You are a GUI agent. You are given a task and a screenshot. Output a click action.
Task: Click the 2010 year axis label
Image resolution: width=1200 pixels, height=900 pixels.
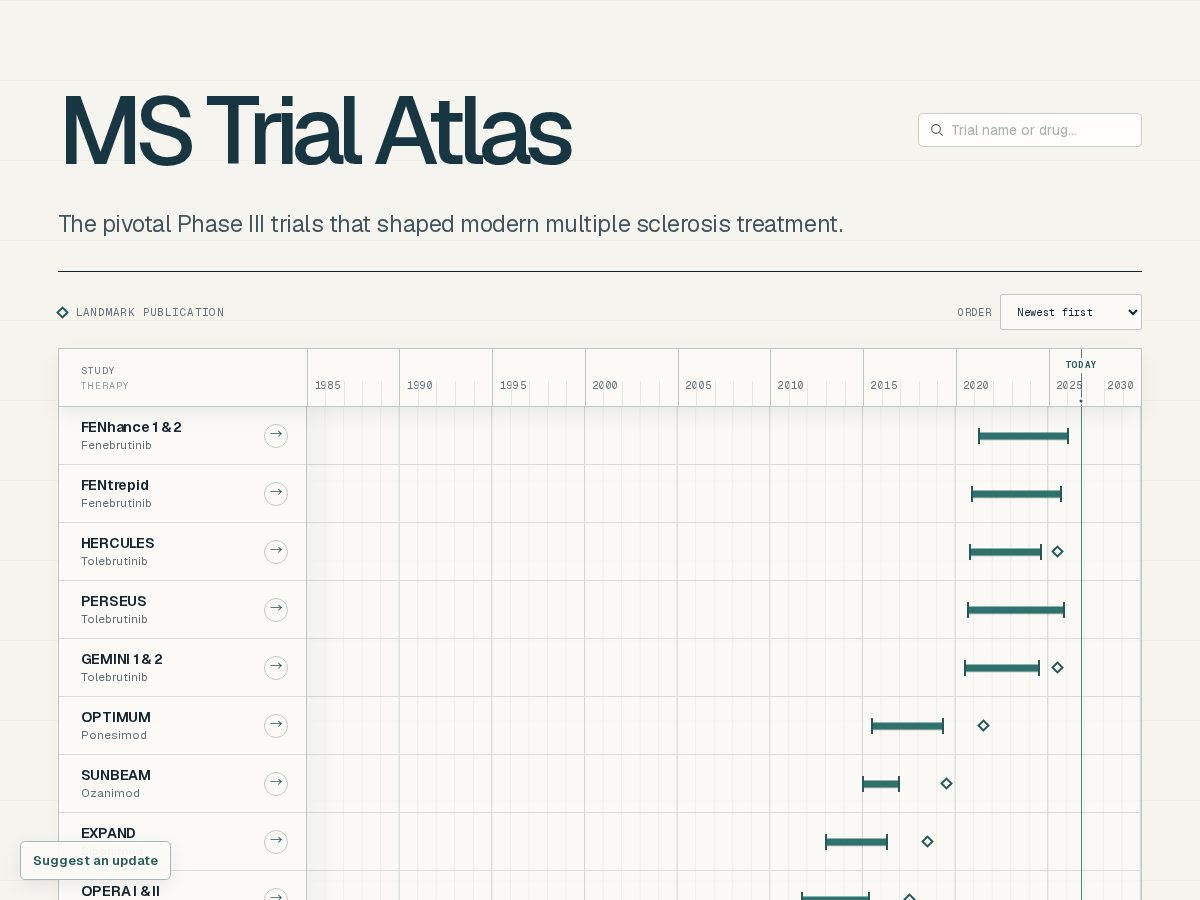[791, 386]
